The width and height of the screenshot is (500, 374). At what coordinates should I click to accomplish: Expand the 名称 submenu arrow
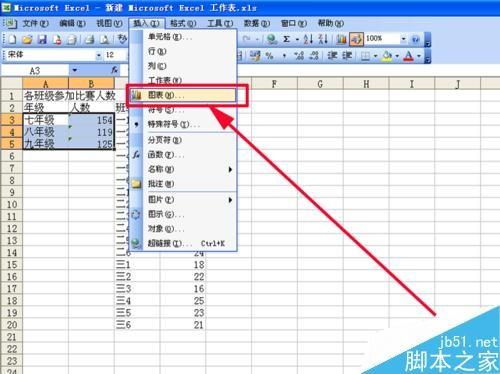click(x=230, y=169)
